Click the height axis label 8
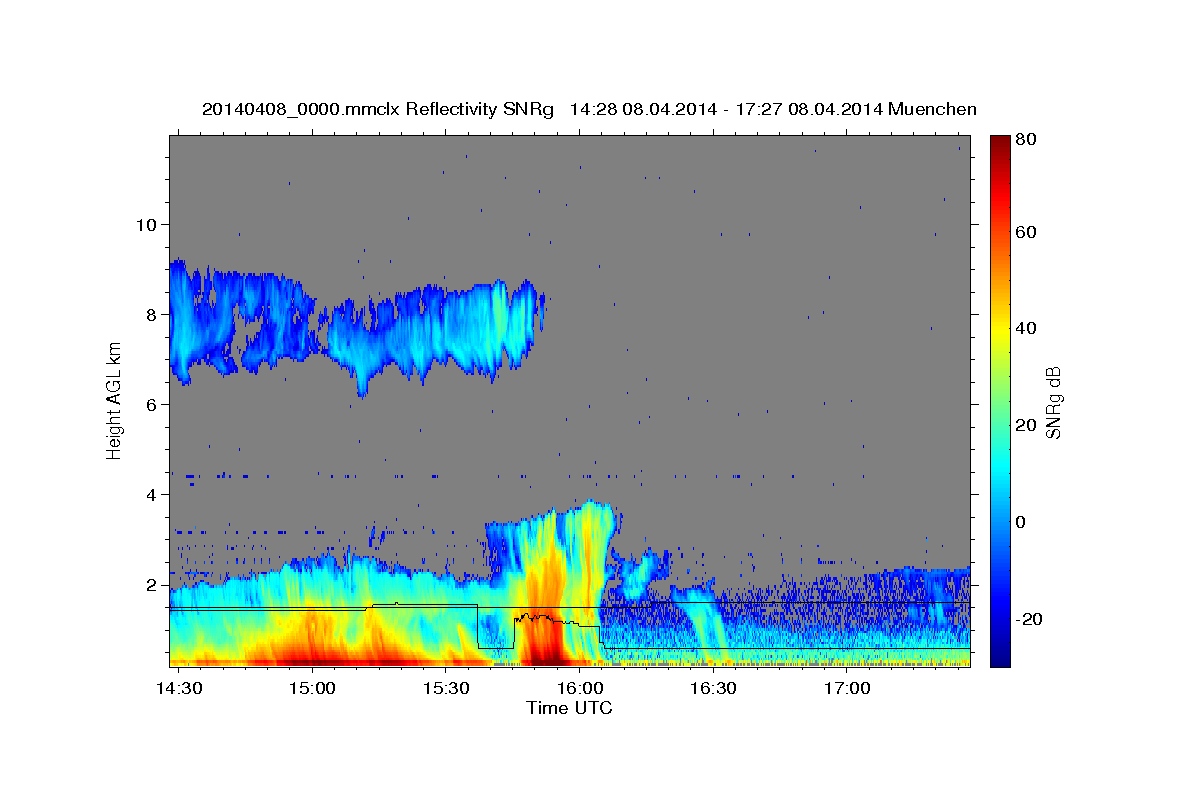1200x800 pixels. [153, 314]
